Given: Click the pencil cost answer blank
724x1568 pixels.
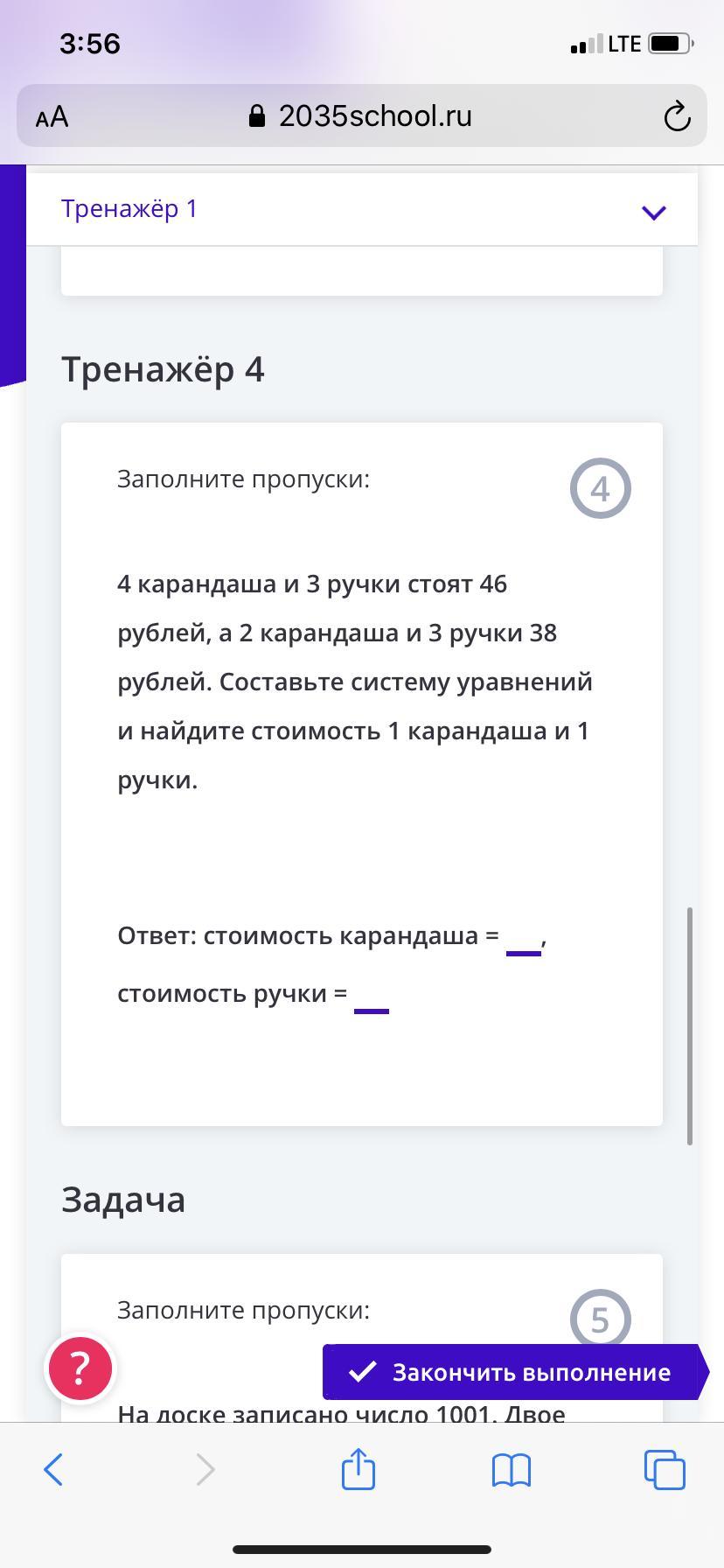Looking at the screenshot, I should [x=523, y=941].
